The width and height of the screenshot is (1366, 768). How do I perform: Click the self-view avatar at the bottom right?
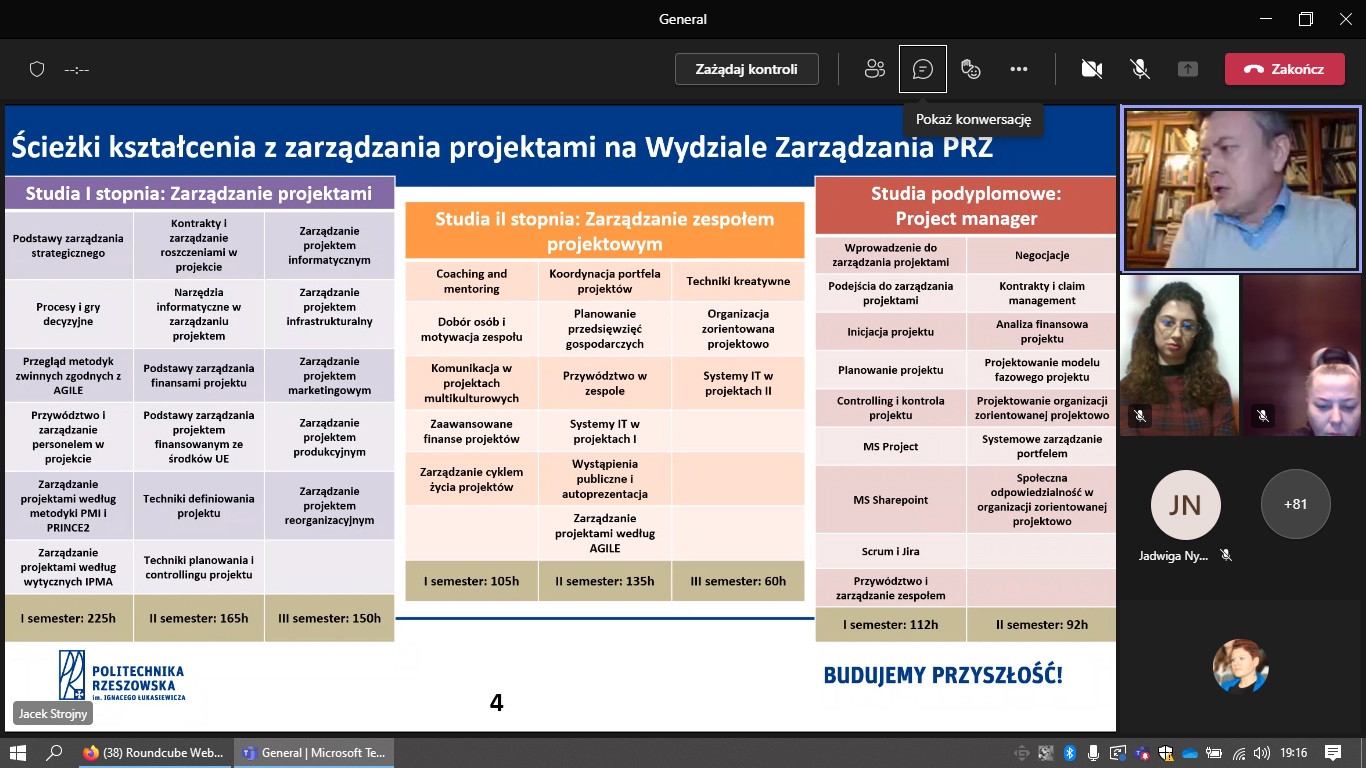(1240, 666)
